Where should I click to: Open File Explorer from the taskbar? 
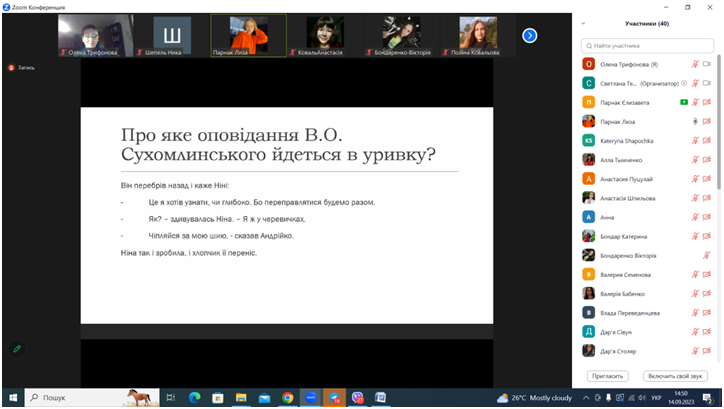241,397
